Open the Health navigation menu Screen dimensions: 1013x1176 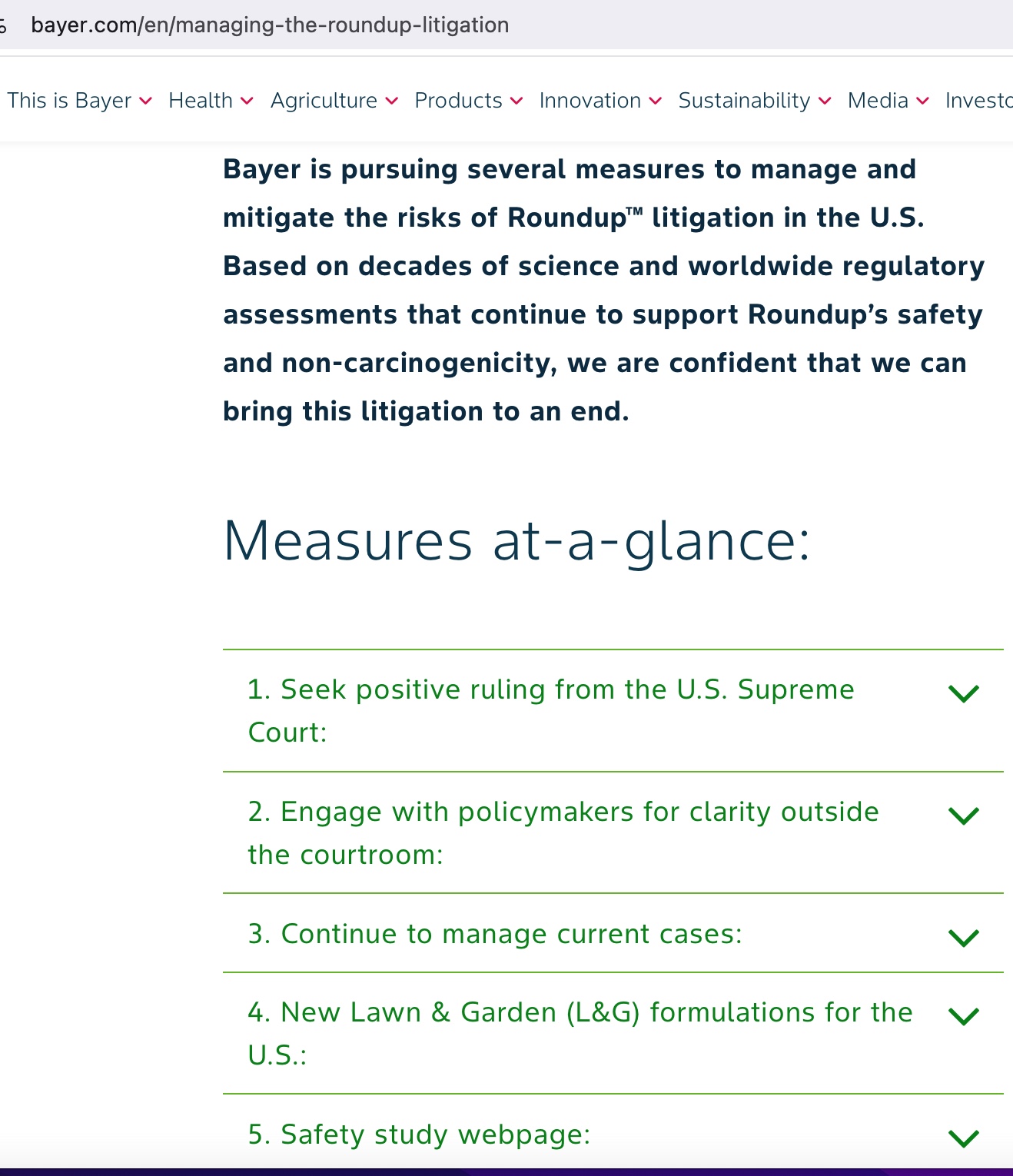[201, 101]
